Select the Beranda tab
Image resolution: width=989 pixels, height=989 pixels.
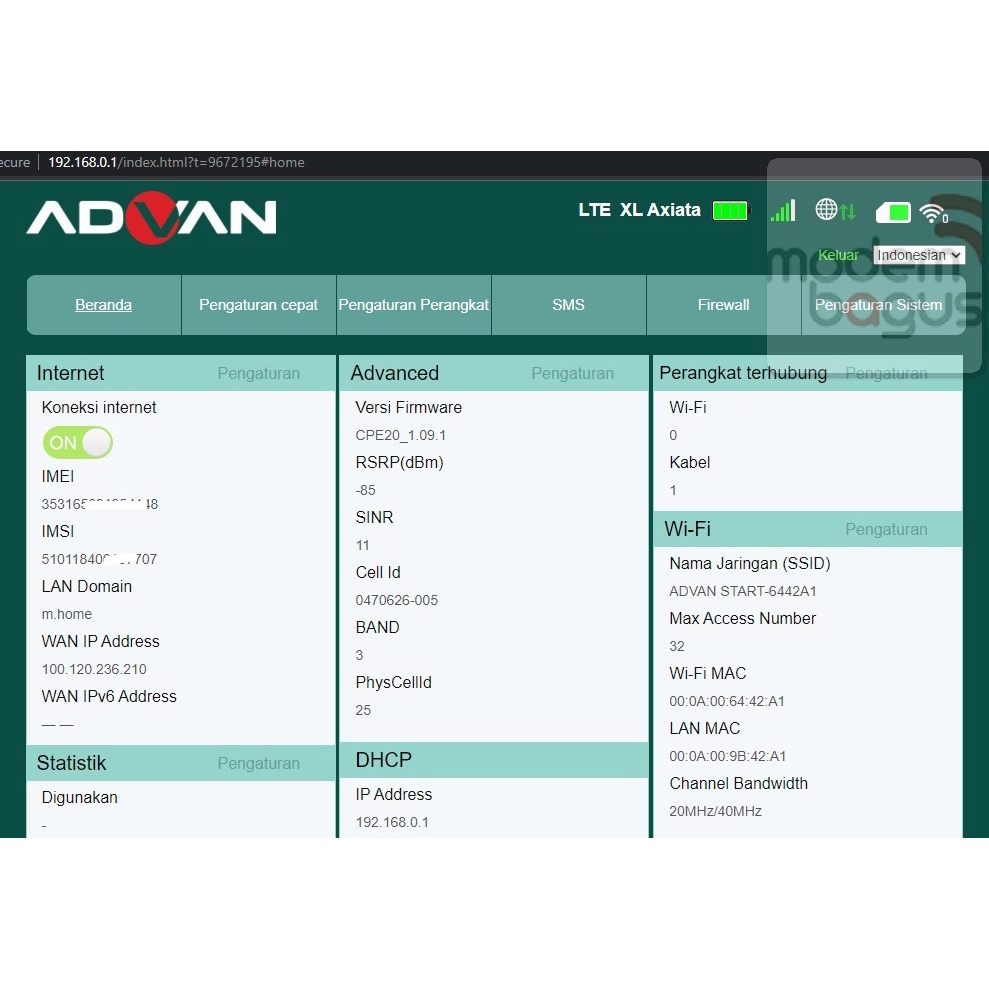point(103,304)
